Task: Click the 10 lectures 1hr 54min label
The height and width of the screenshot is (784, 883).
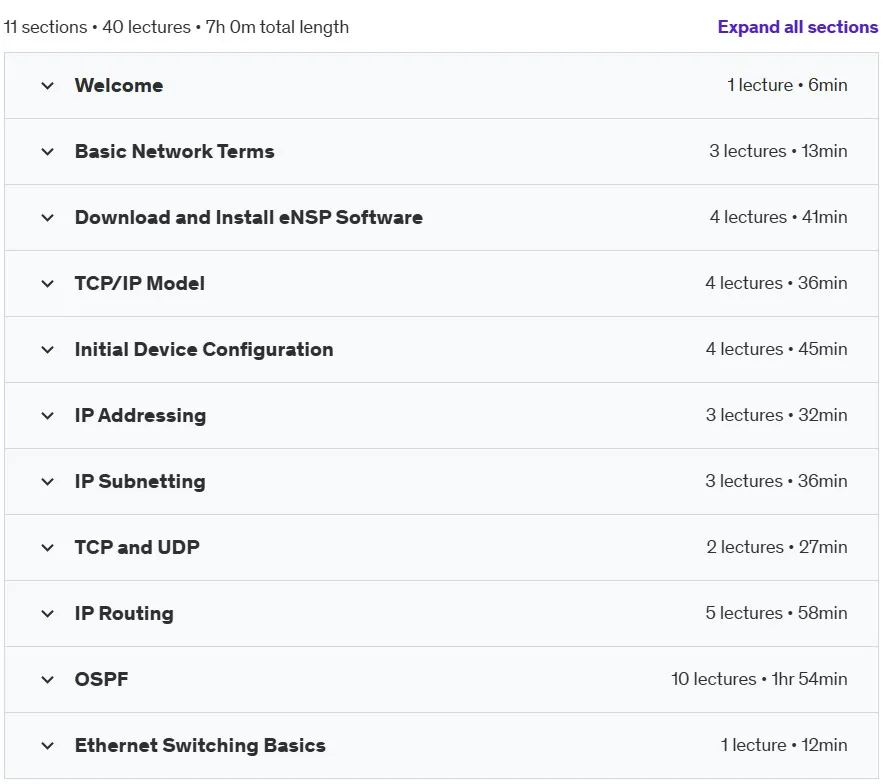Action: (x=759, y=679)
